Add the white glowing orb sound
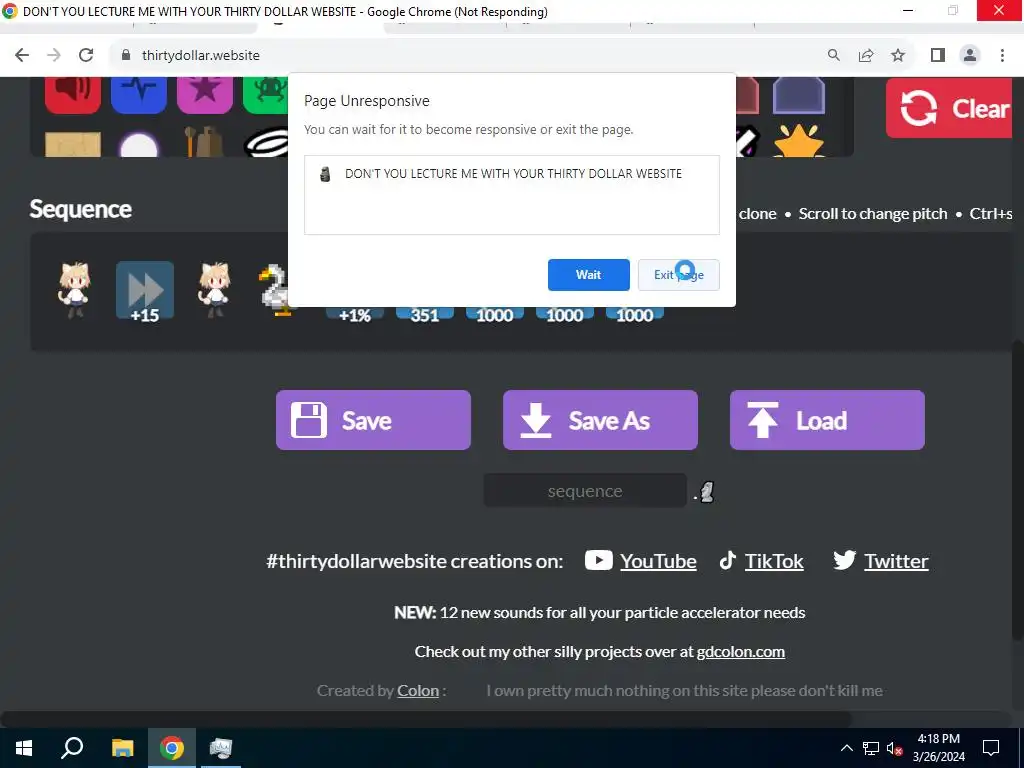 (139, 144)
